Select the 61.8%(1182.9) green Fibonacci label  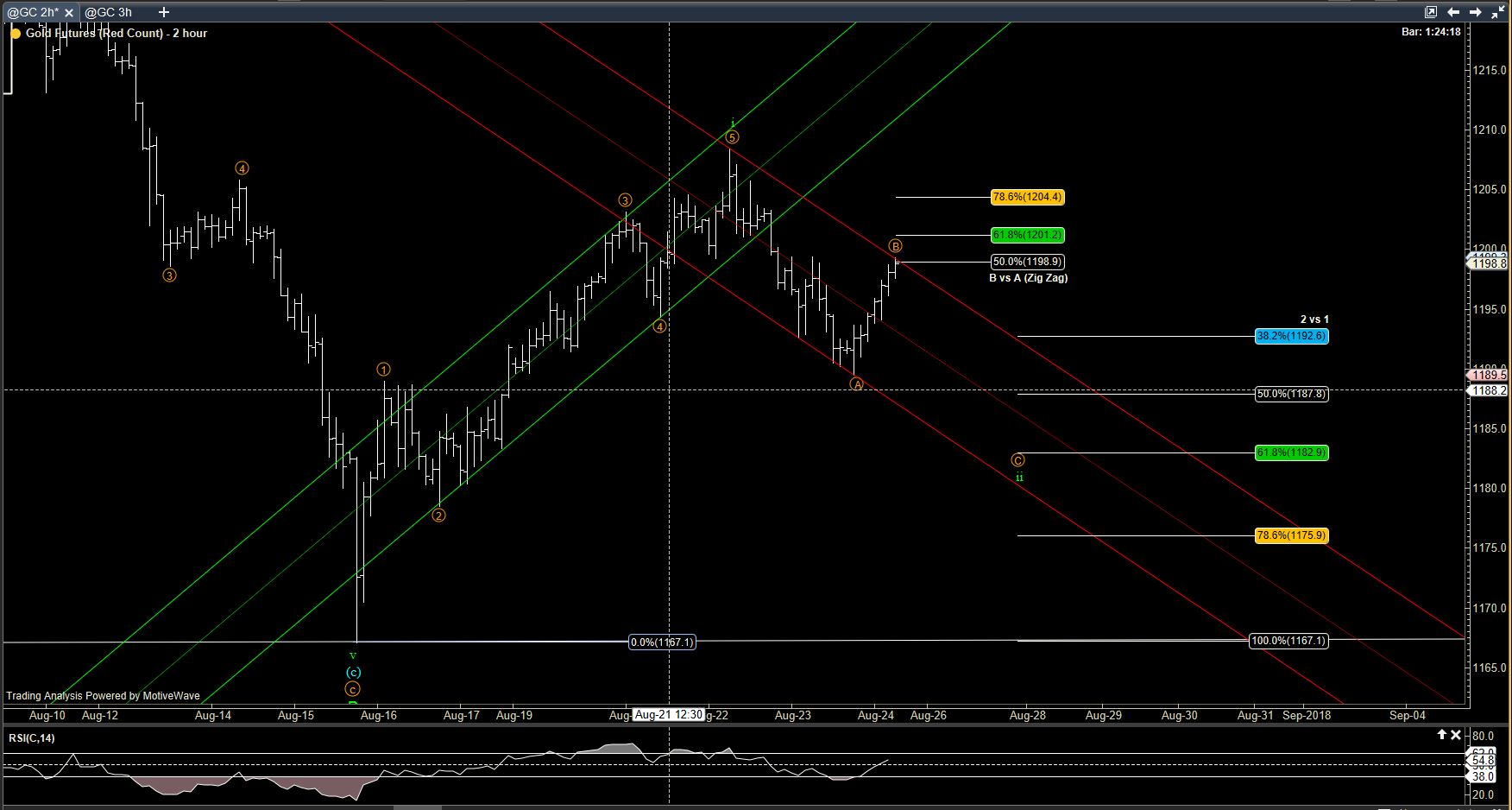tap(1291, 452)
